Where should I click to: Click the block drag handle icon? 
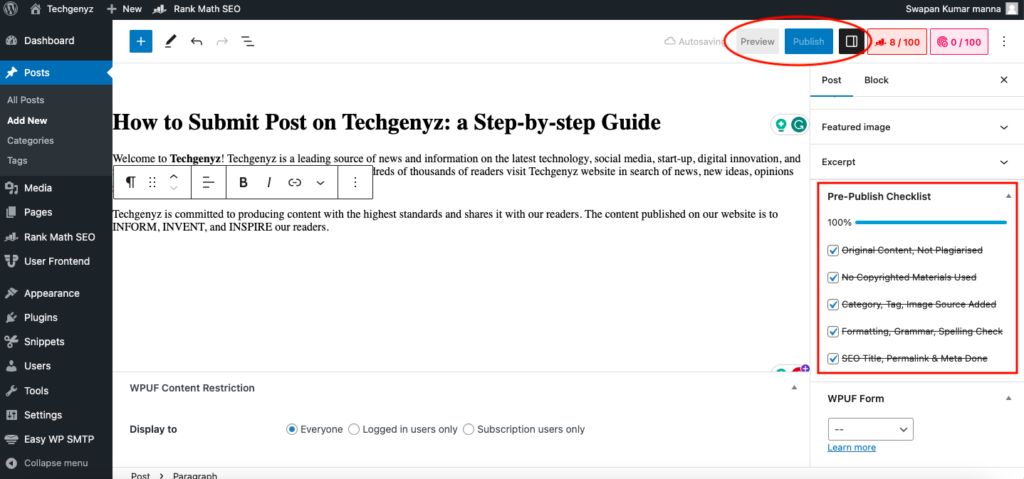click(153, 182)
